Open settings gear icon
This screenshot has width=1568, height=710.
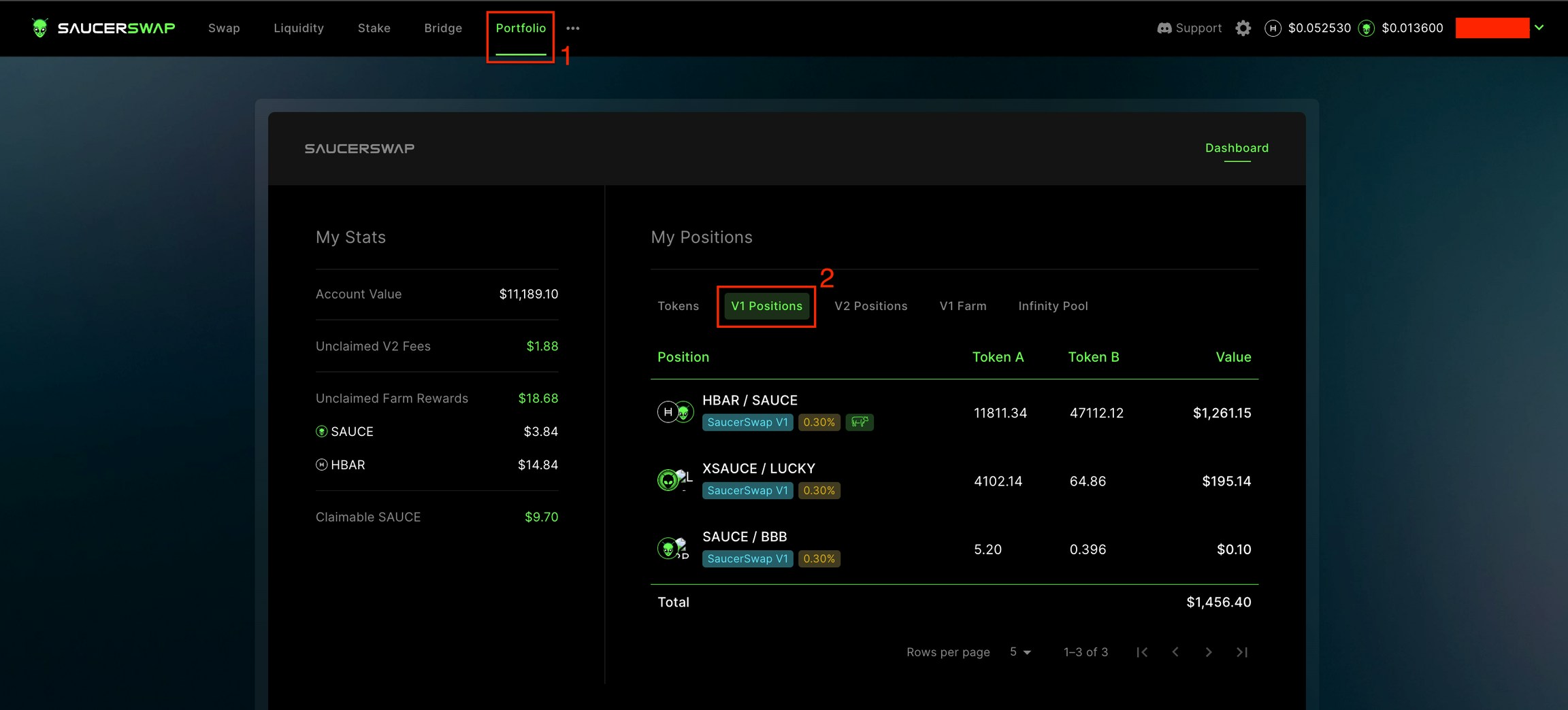(x=1243, y=28)
